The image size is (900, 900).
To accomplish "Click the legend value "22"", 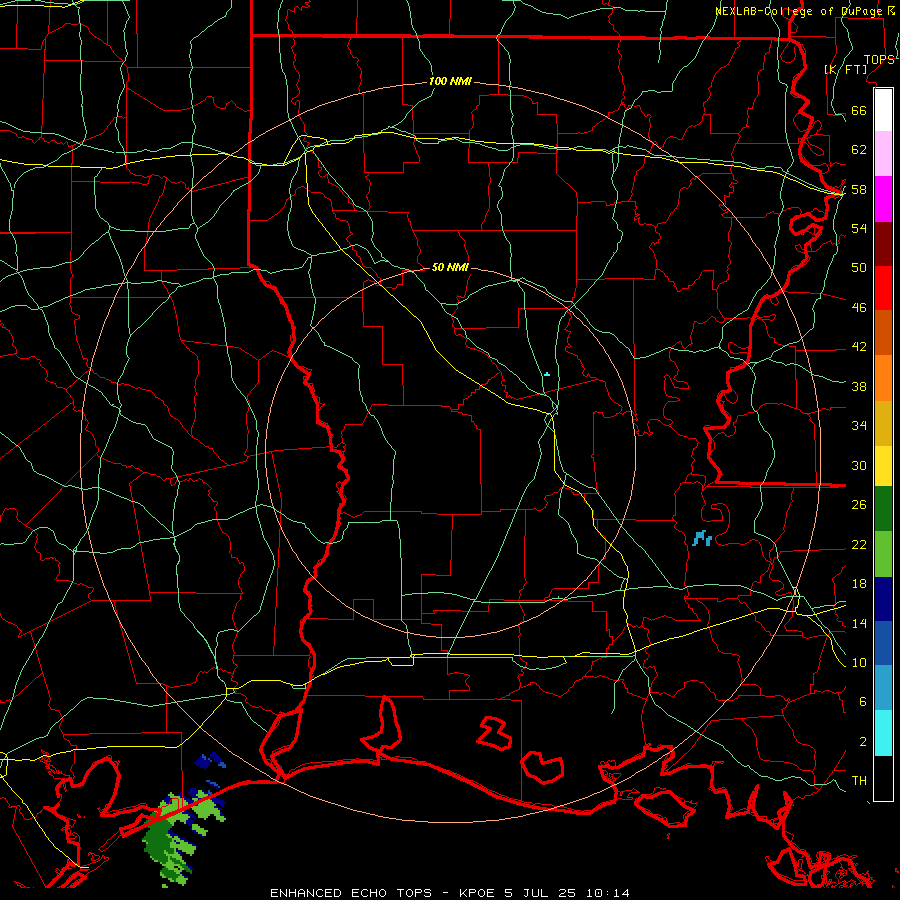I will coord(859,544).
